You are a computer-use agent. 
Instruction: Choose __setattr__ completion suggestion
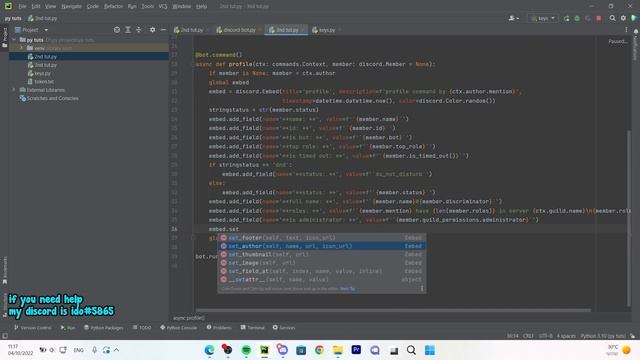coord(322,280)
